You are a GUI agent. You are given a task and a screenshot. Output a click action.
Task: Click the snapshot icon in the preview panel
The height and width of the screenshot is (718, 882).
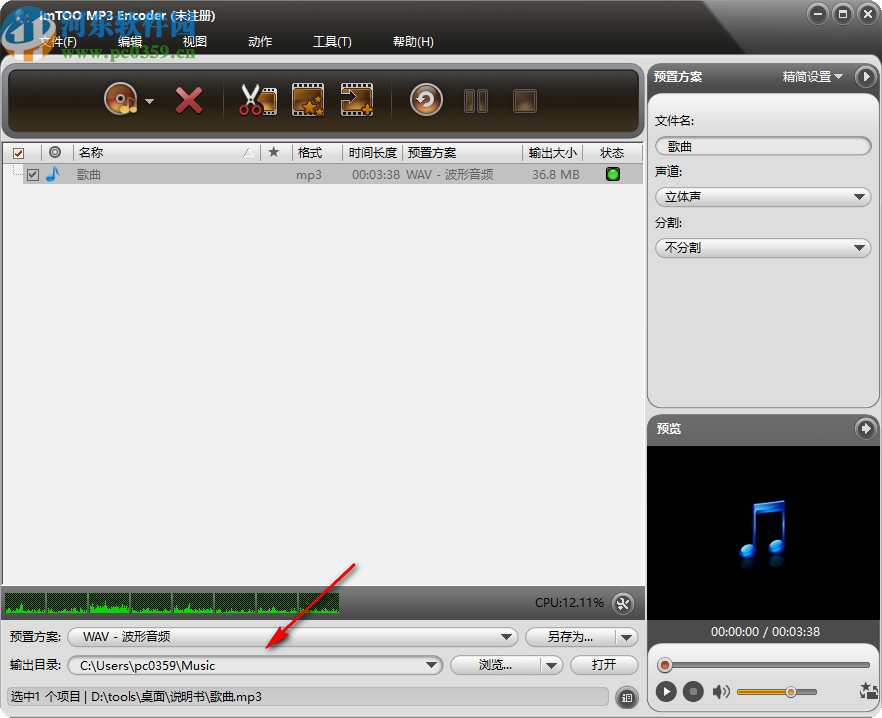[x=867, y=691]
